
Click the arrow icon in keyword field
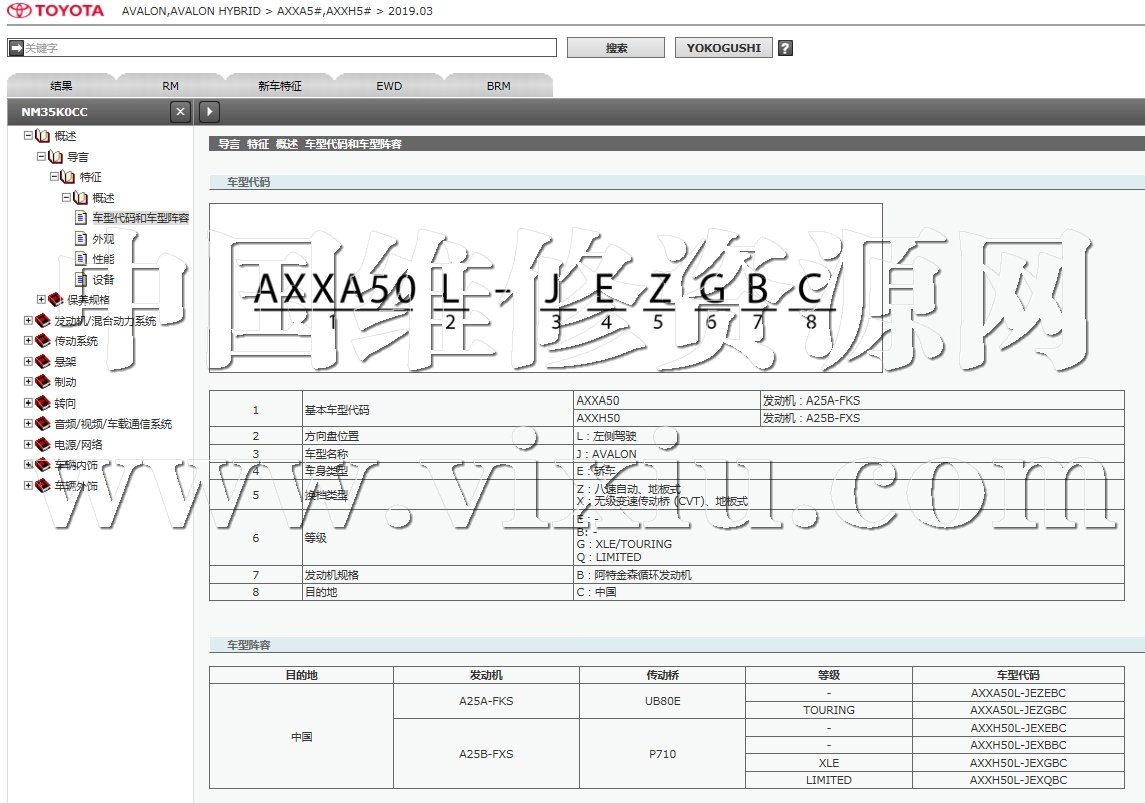point(15,48)
